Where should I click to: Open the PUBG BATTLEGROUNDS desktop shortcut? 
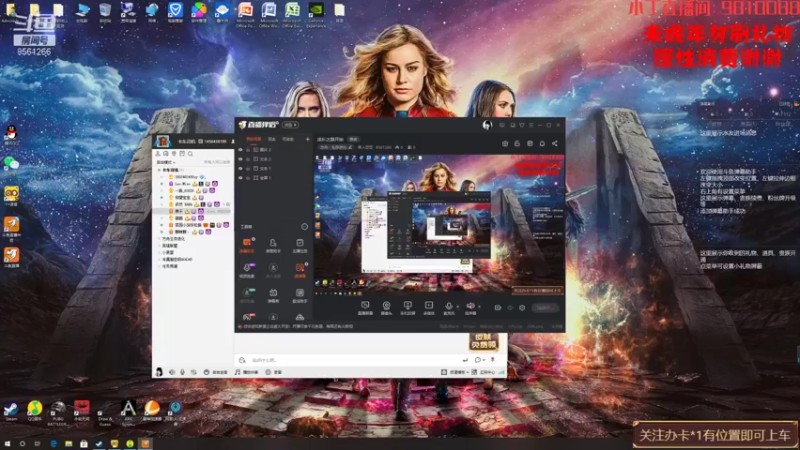(58, 413)
